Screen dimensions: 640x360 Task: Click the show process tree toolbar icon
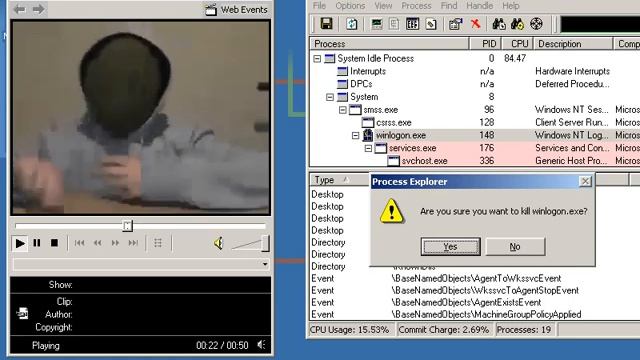click(x=394, y=24)
